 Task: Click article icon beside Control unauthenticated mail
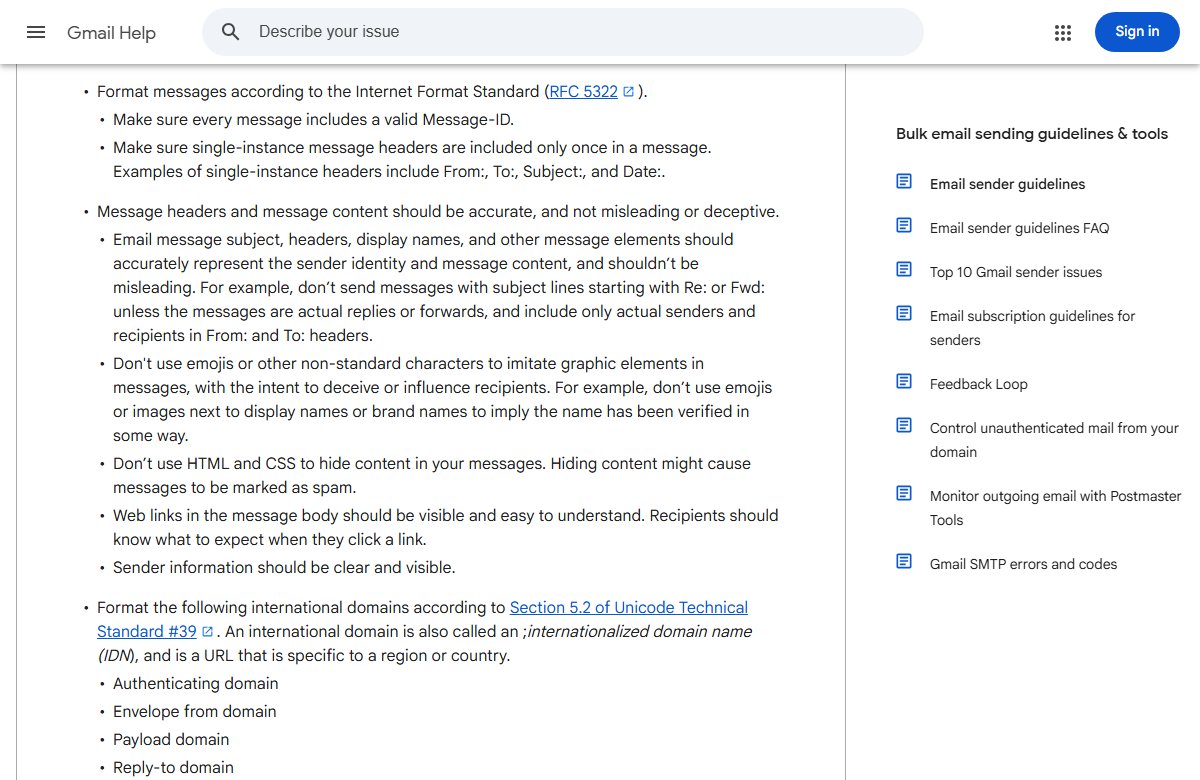(904, 425)
